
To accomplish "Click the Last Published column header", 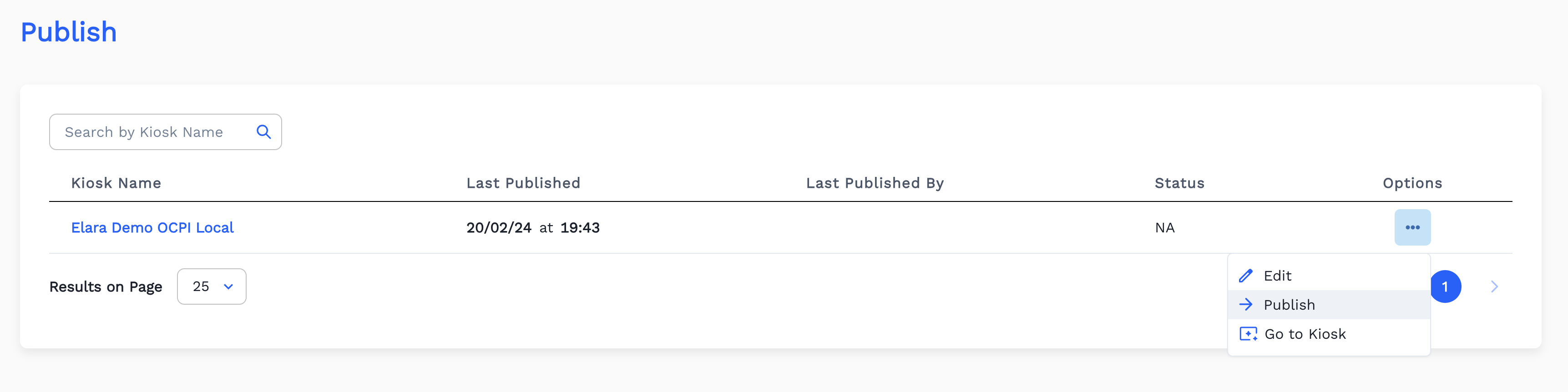I will 523,183.
